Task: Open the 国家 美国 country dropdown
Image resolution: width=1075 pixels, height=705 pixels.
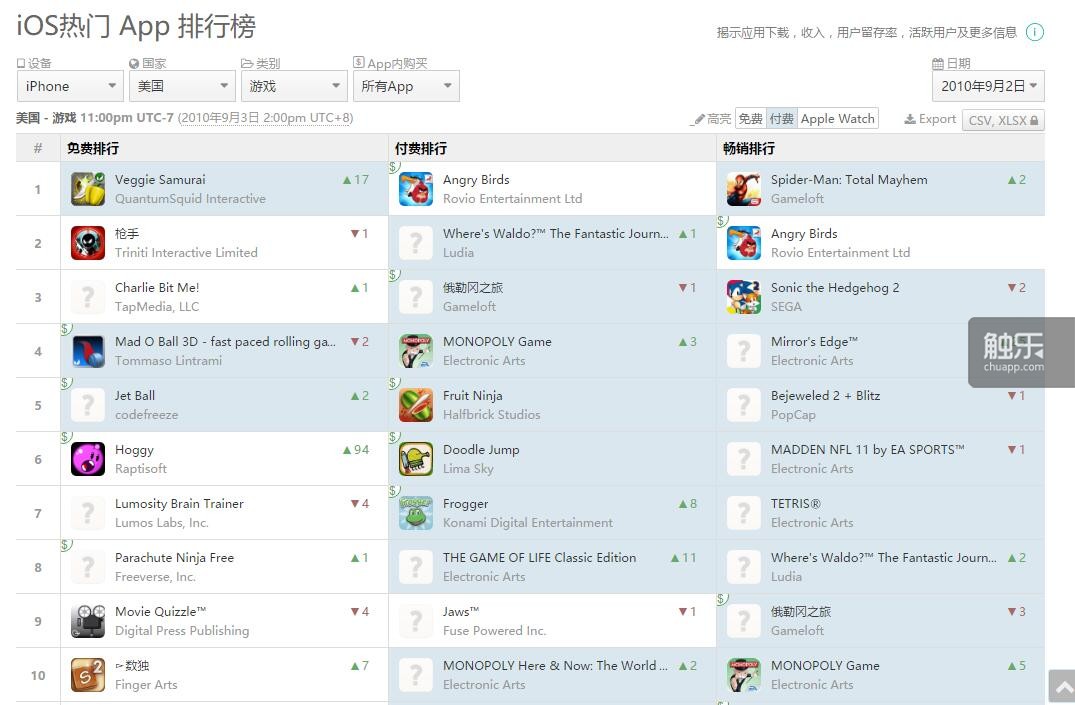Action: 182,86
